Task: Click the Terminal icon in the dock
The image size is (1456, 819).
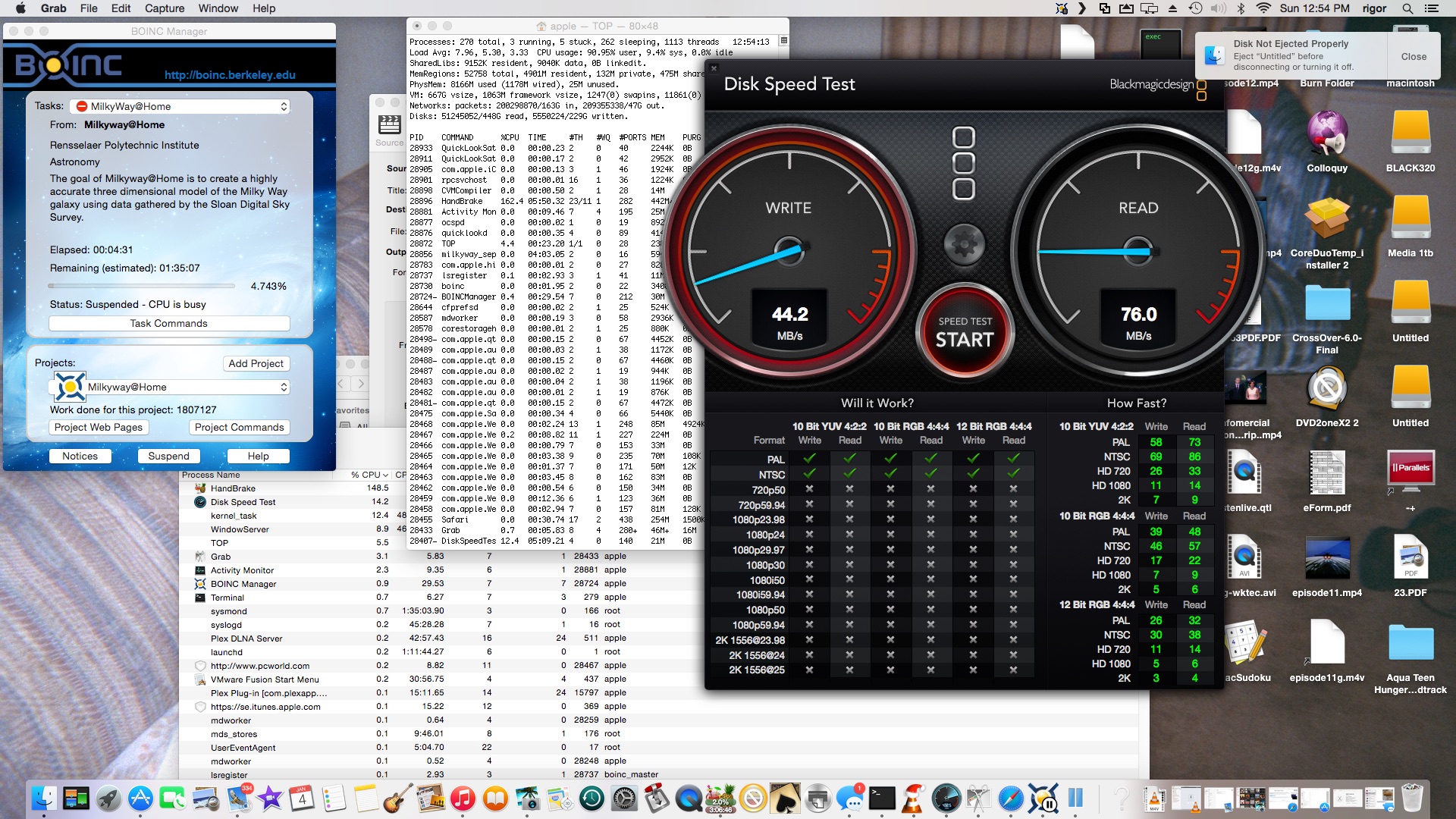Action: click(x=882, y=799)
